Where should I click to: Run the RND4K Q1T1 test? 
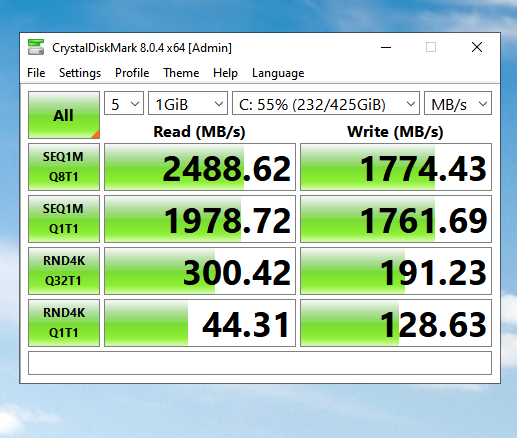point(64,323)
